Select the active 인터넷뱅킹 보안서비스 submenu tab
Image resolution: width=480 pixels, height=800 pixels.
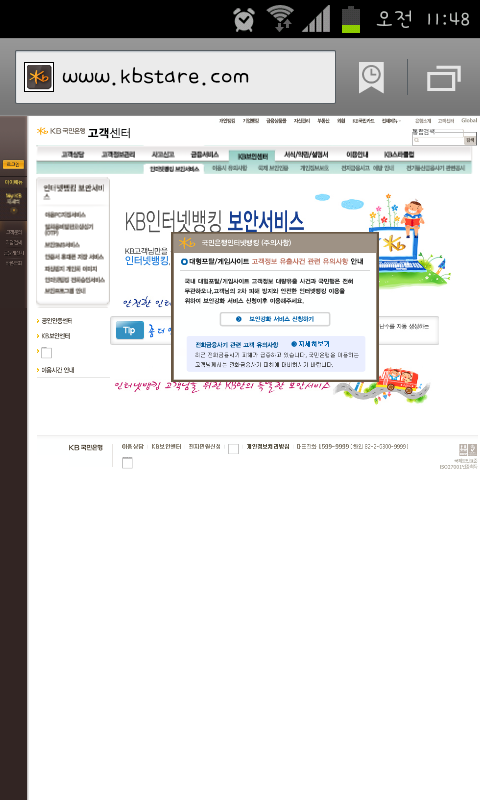click(174, 169)
